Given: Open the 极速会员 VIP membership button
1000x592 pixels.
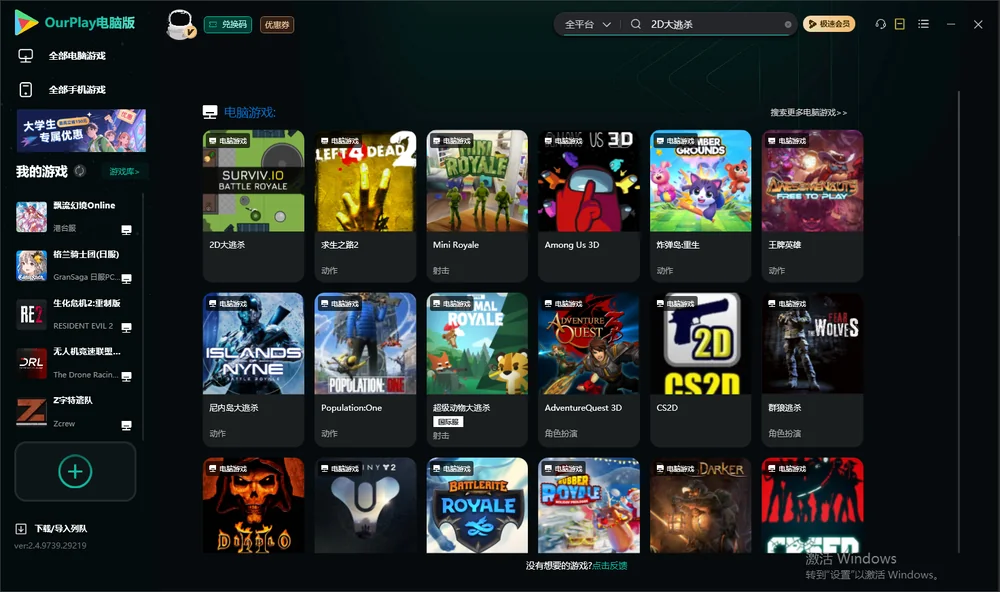Looking at the screenshot, I should click(828, 24).
